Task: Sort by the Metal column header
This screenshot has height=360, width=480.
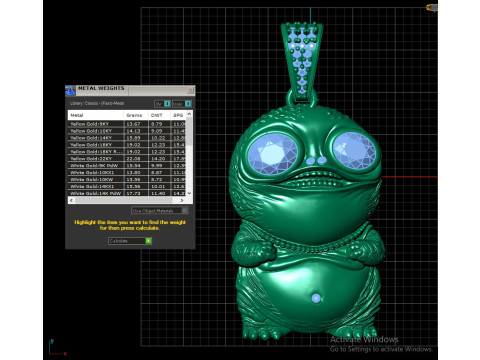Action: tap(96, 115)
